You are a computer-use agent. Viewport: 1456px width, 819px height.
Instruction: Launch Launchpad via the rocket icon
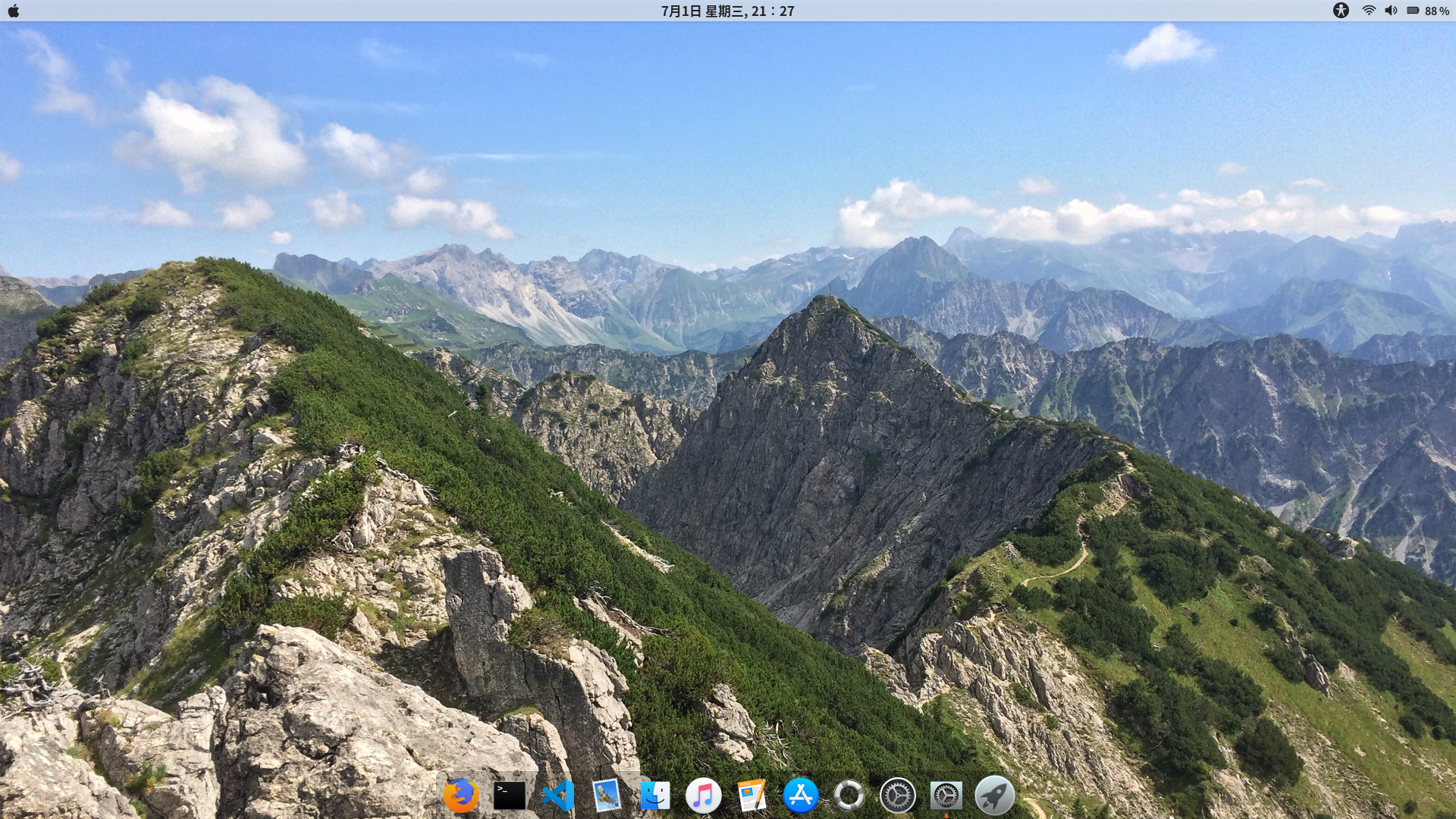tap(995, 795)
